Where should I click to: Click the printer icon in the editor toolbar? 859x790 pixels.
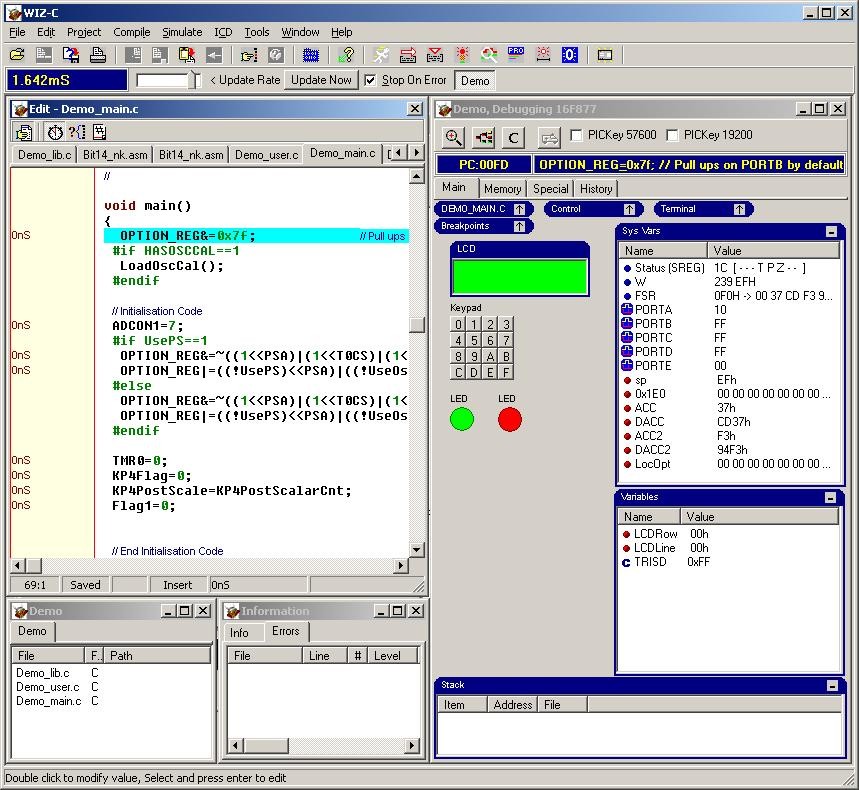[98, 53]
